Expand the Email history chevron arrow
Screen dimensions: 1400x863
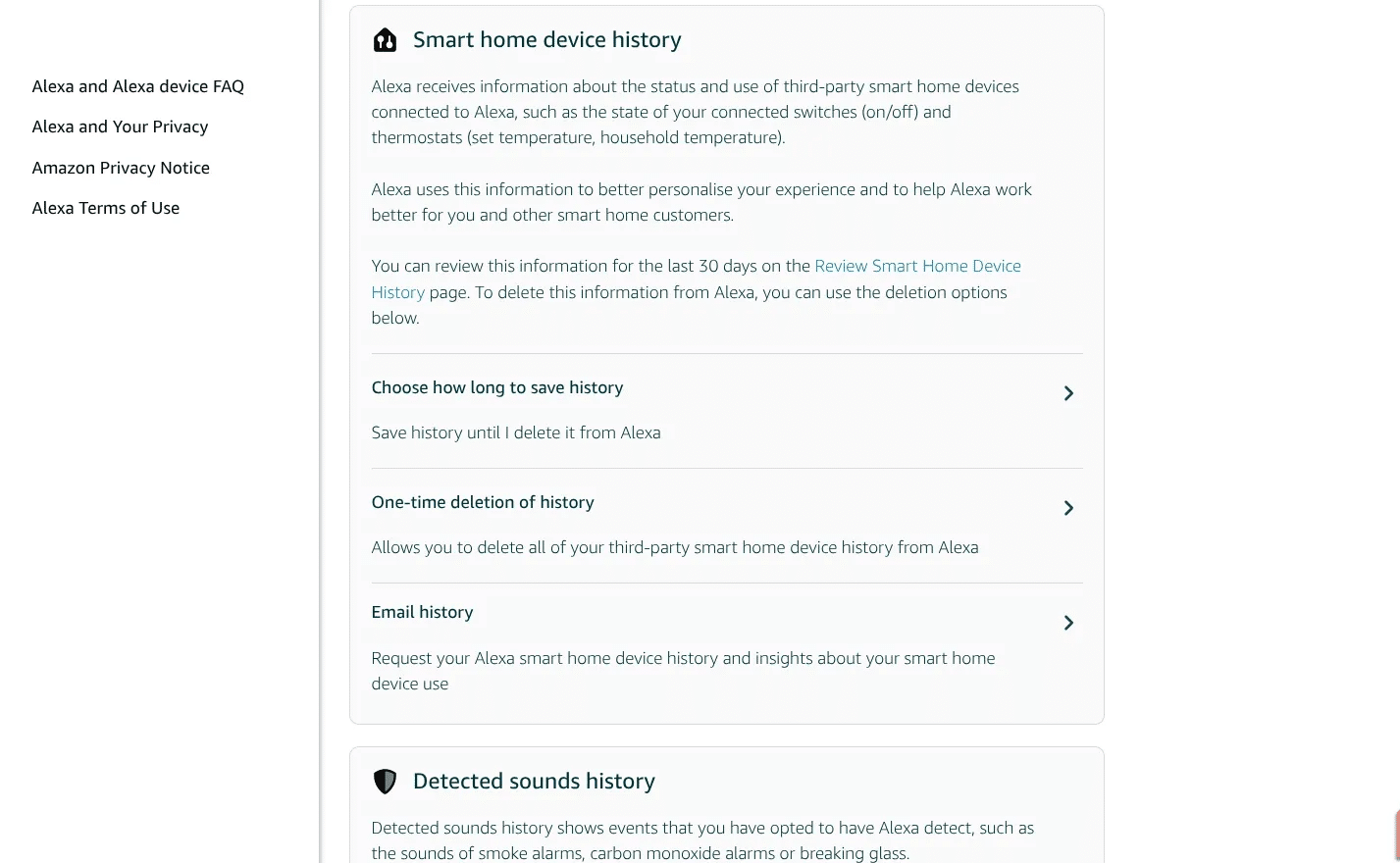[x=1068, y=623]
